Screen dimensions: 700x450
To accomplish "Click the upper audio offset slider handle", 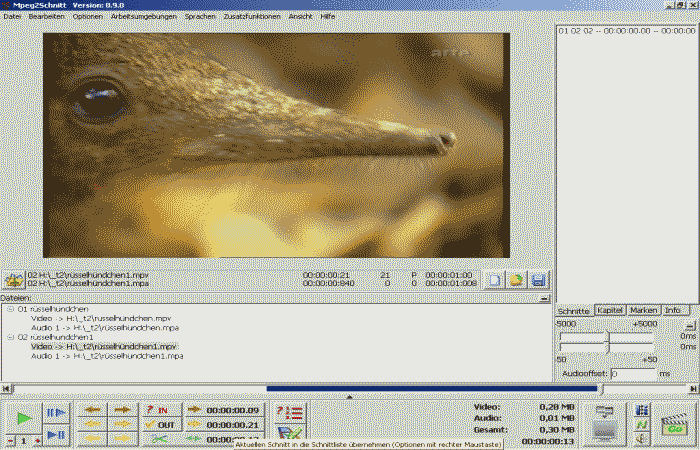I will 608,335.
